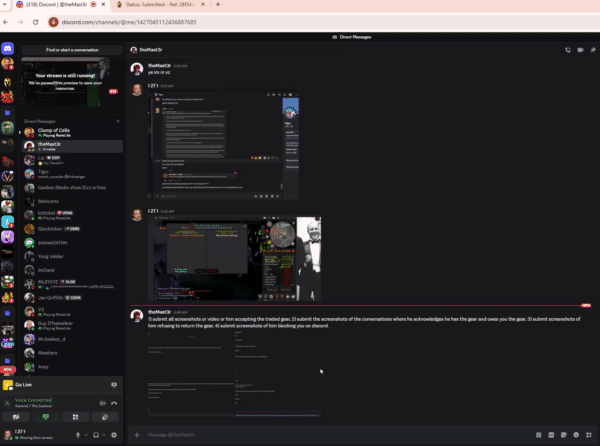
Task: Open Yung Valdez conversation
Action: point(52,255)
